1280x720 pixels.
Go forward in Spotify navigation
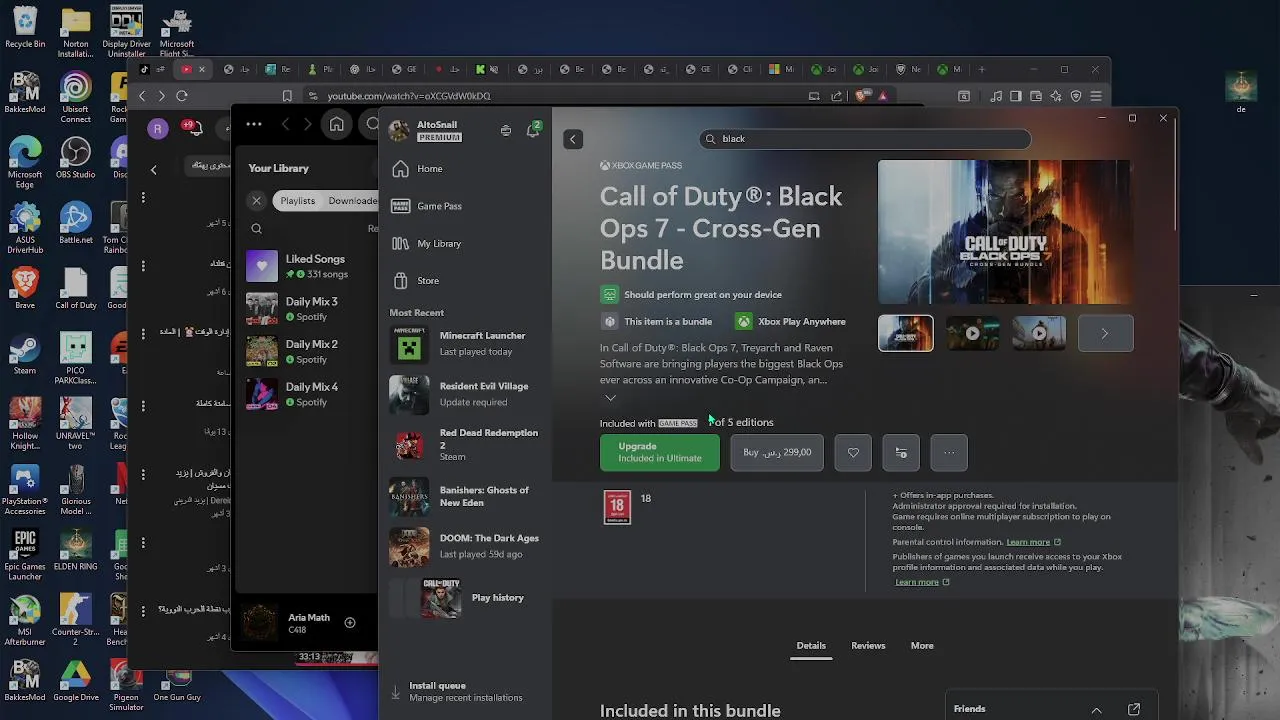point(308,125)
